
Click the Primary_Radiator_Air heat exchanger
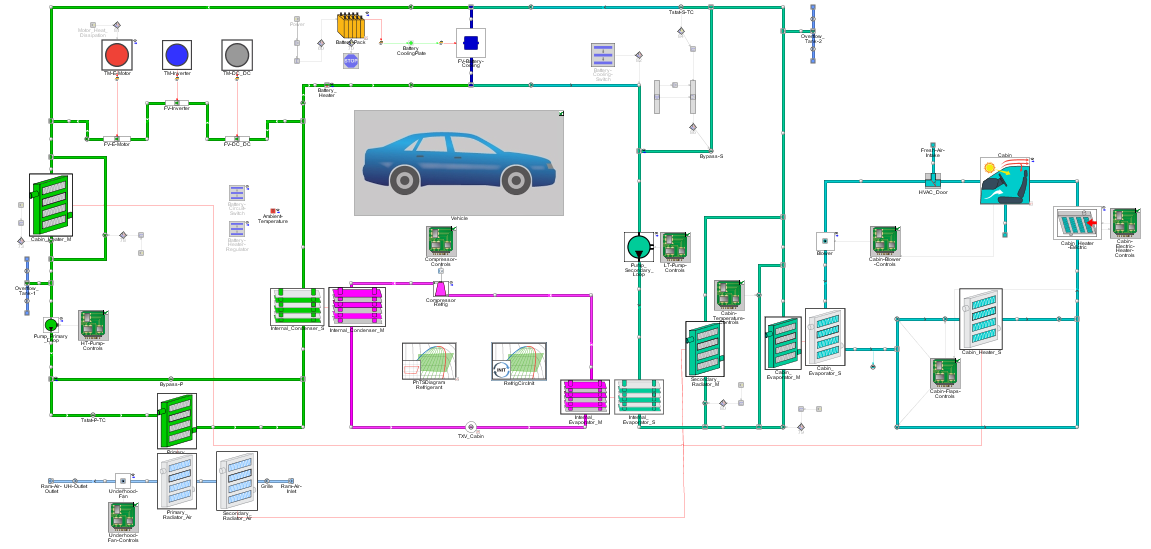click(x=177, y=481)
